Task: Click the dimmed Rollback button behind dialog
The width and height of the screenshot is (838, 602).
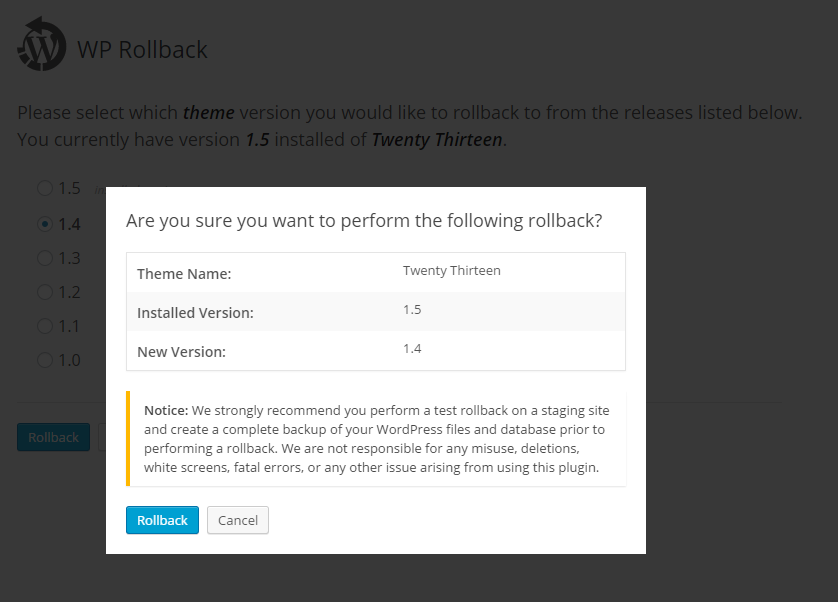Action: (x=53, y=437)
